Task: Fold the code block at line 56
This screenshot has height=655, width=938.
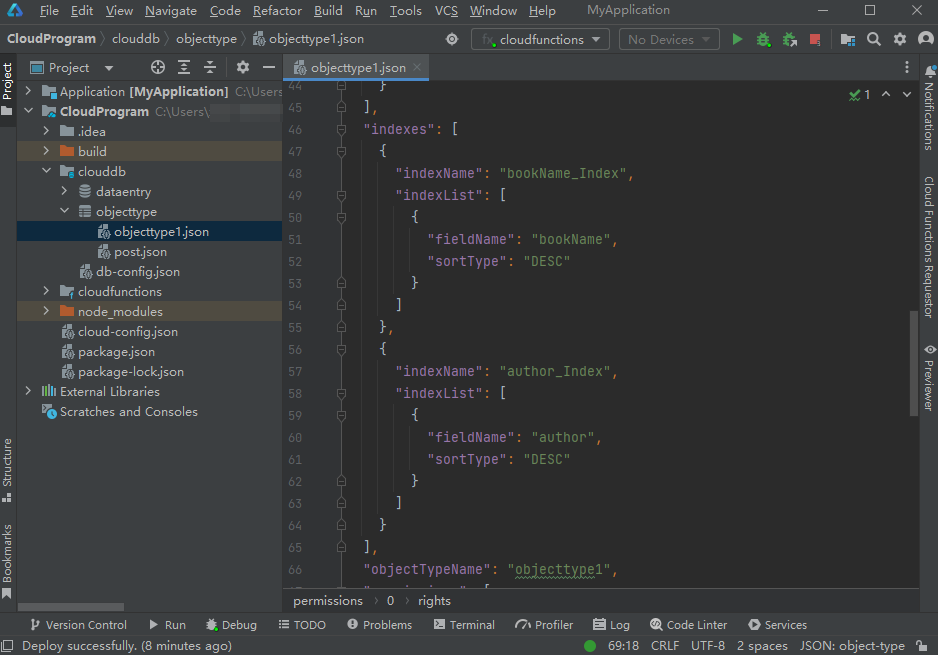Action: pos(342,349)
